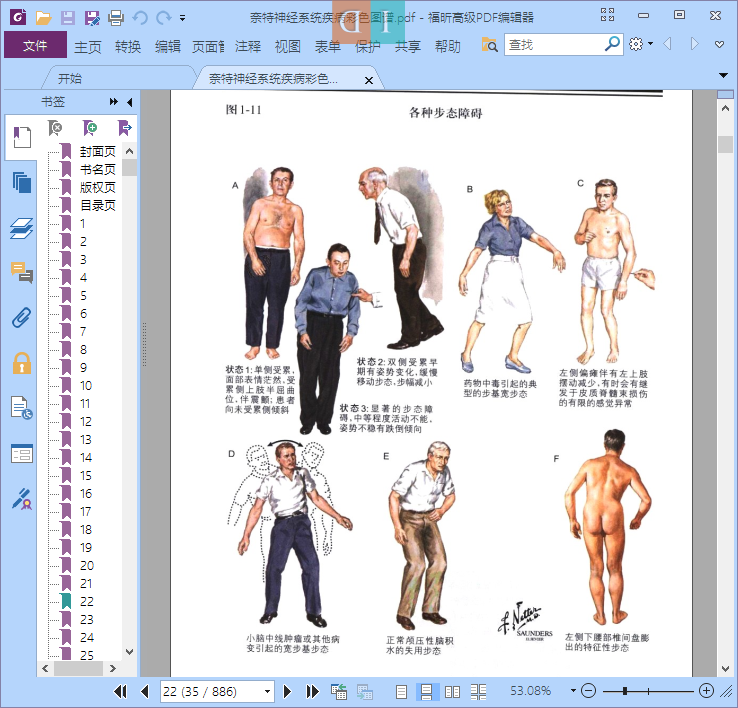Screen dimensions: 738x708
Task: Switch to the 编辑 ribbon tab
Action: 168,47
